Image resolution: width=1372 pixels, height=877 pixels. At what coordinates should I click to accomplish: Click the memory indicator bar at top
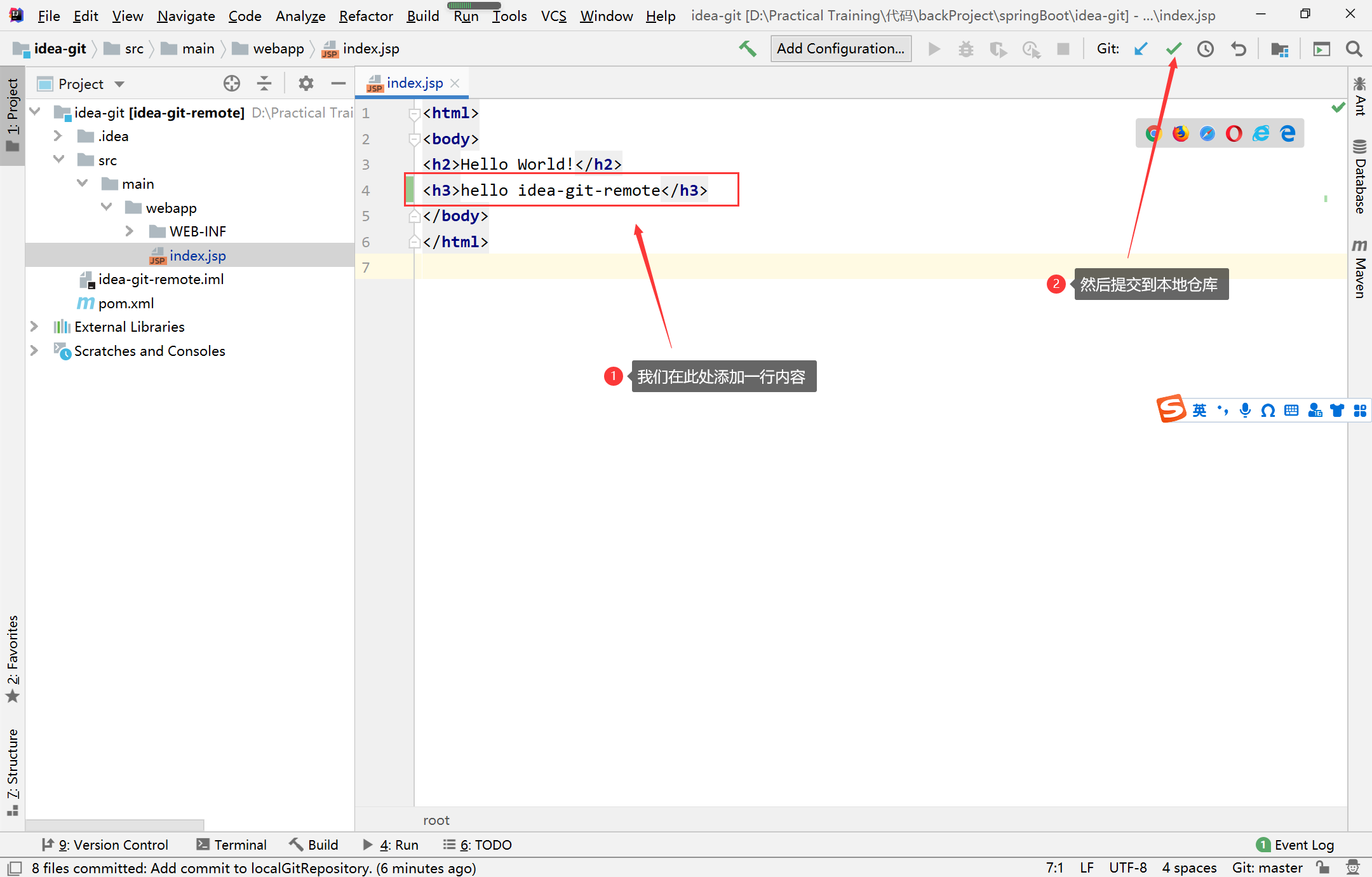(x=474, y=5)
